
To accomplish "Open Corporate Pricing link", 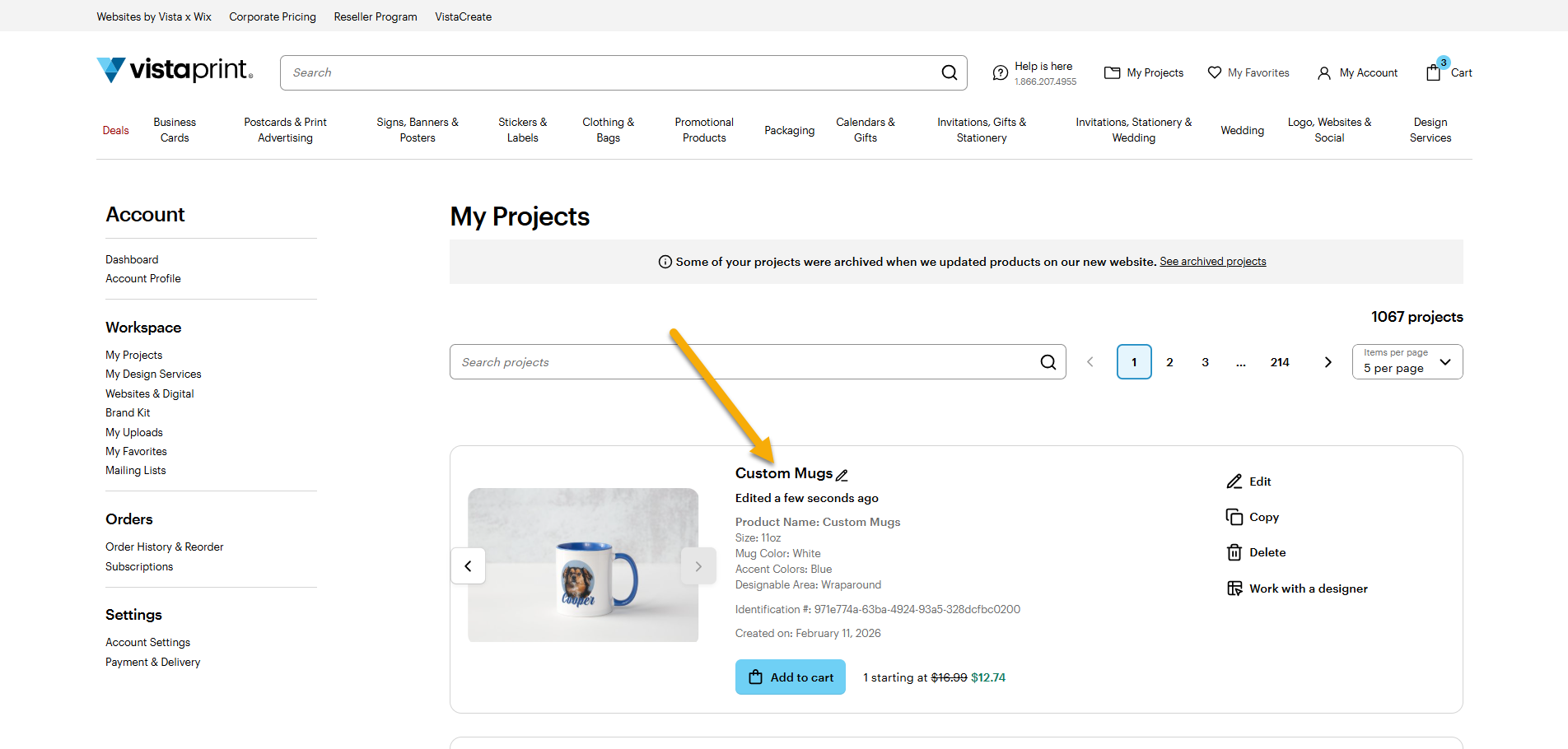I will click(x=273, y=16).
